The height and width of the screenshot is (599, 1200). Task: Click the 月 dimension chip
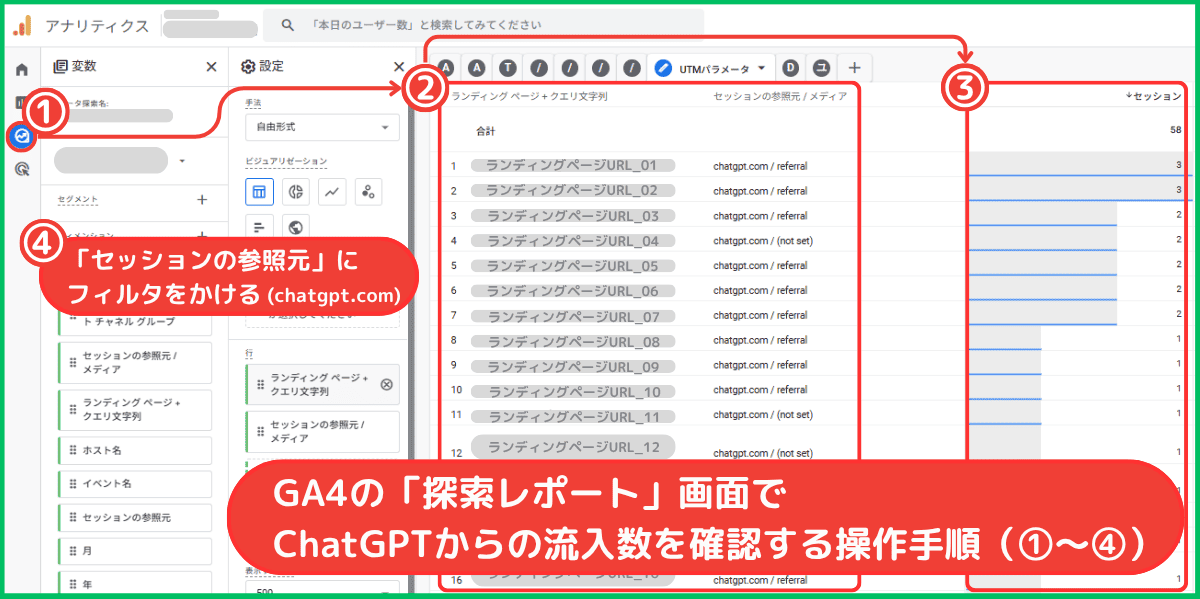pos(135,551)
